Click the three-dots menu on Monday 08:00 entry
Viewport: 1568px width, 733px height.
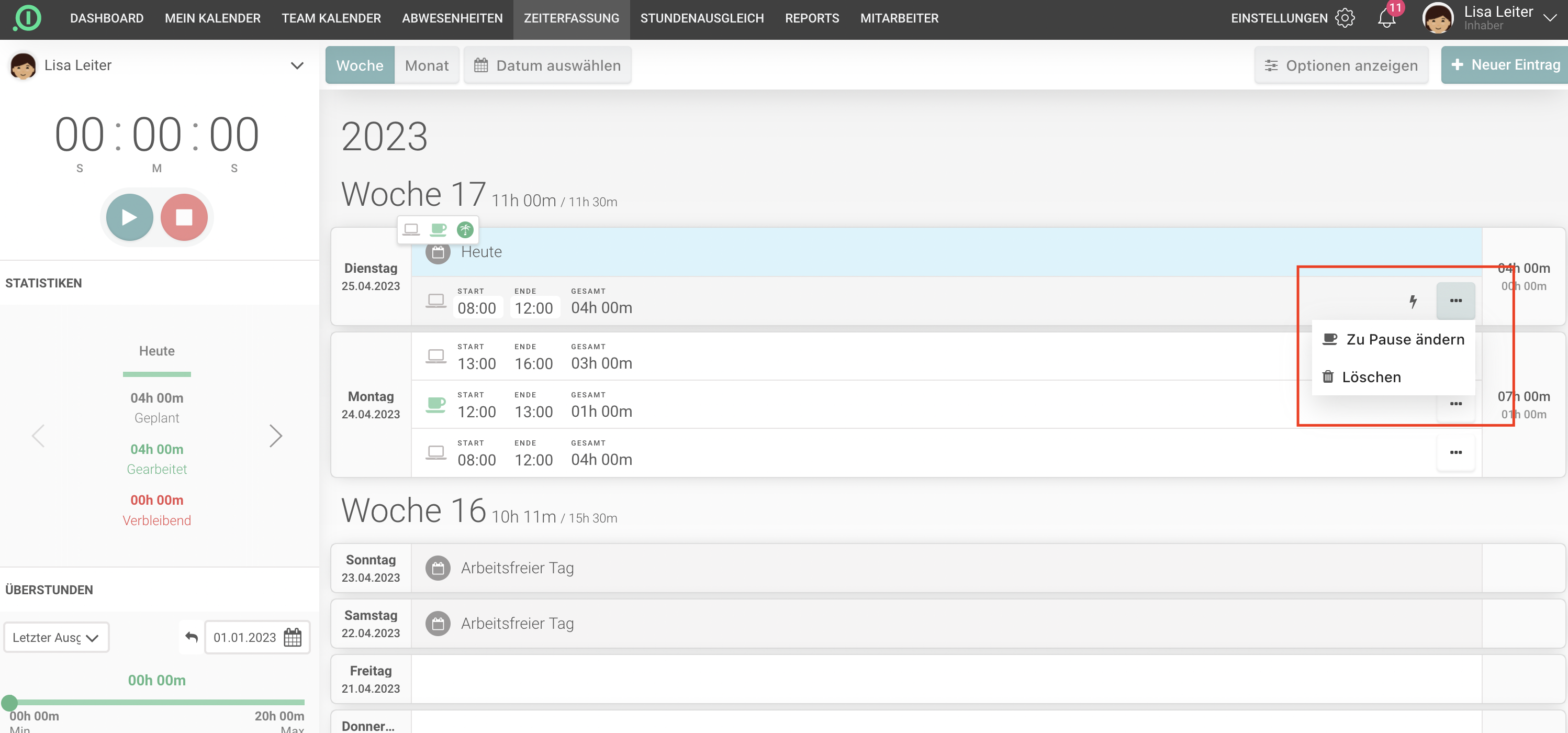point(1455,452)
